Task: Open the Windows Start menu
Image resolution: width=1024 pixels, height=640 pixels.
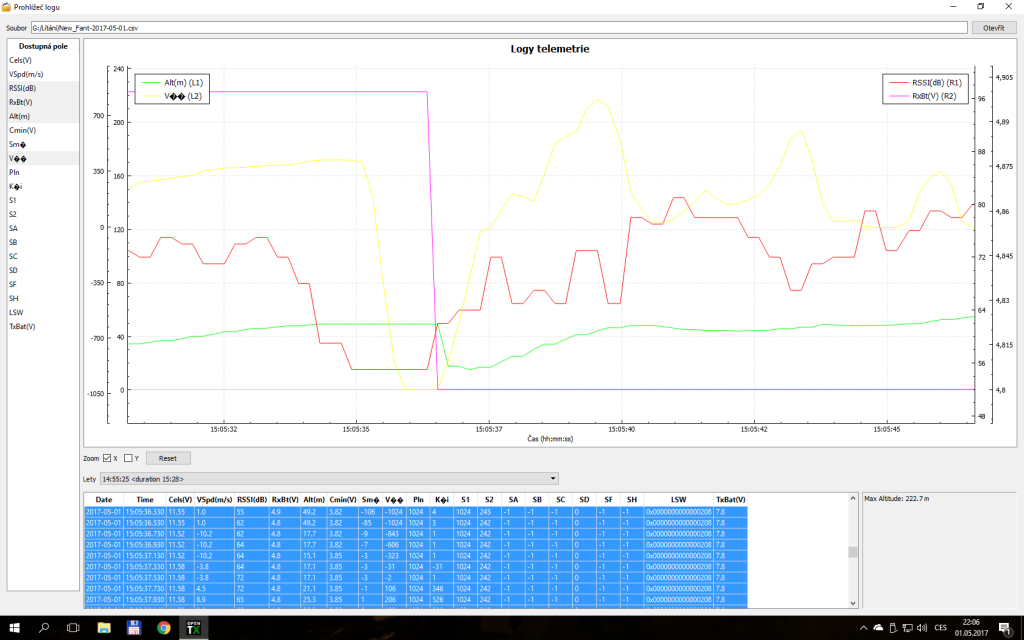Action: [14, 628]
